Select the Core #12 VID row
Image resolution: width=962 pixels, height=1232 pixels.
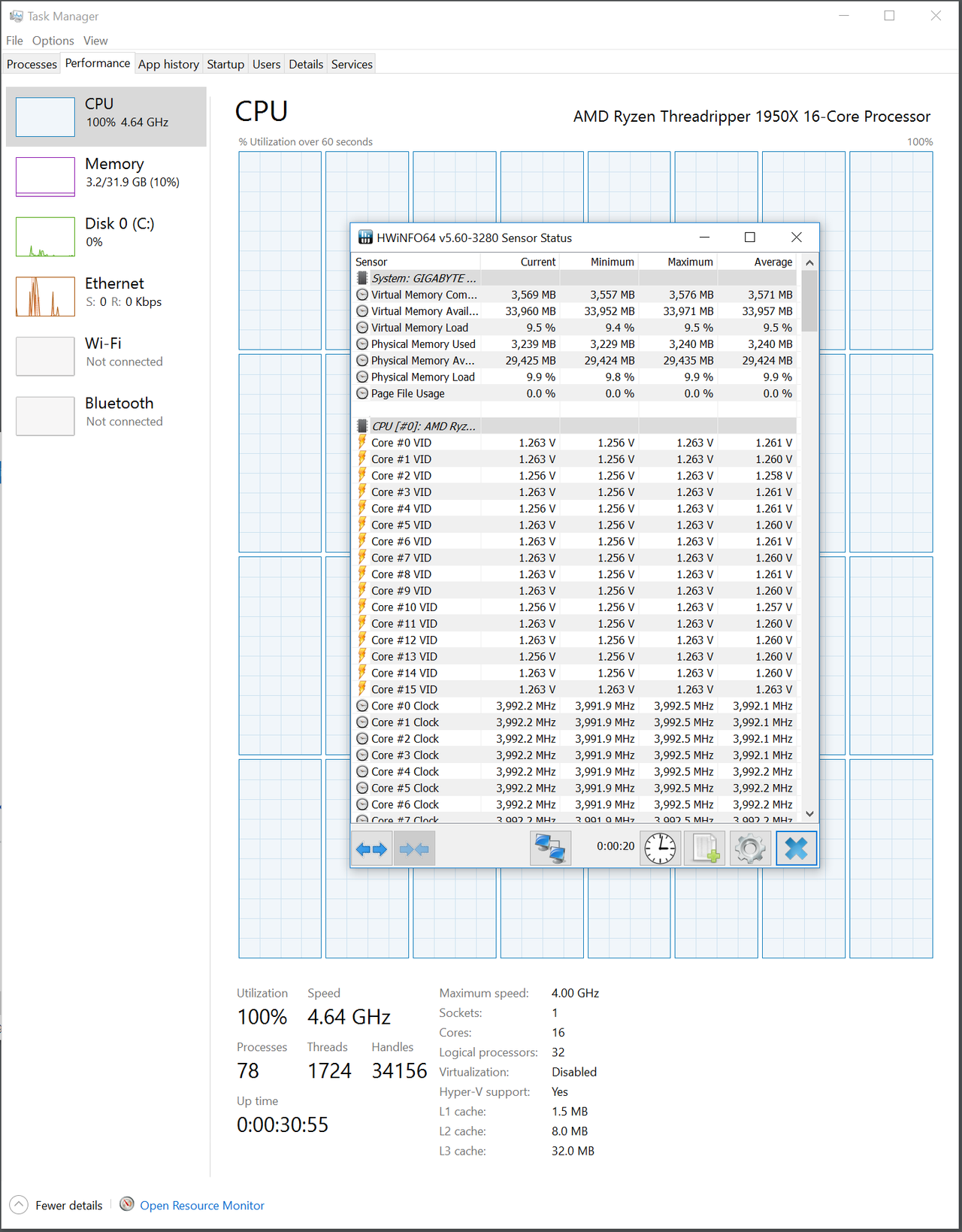[575, 640]
